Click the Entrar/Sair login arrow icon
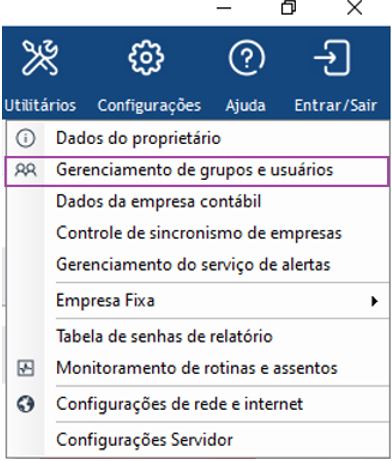The image size is (392, 461). point(333,58)
